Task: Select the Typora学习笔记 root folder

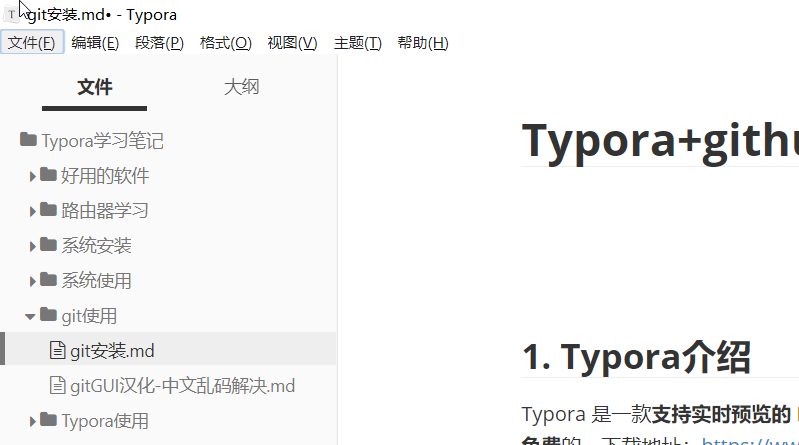Action: coord(102,141)
